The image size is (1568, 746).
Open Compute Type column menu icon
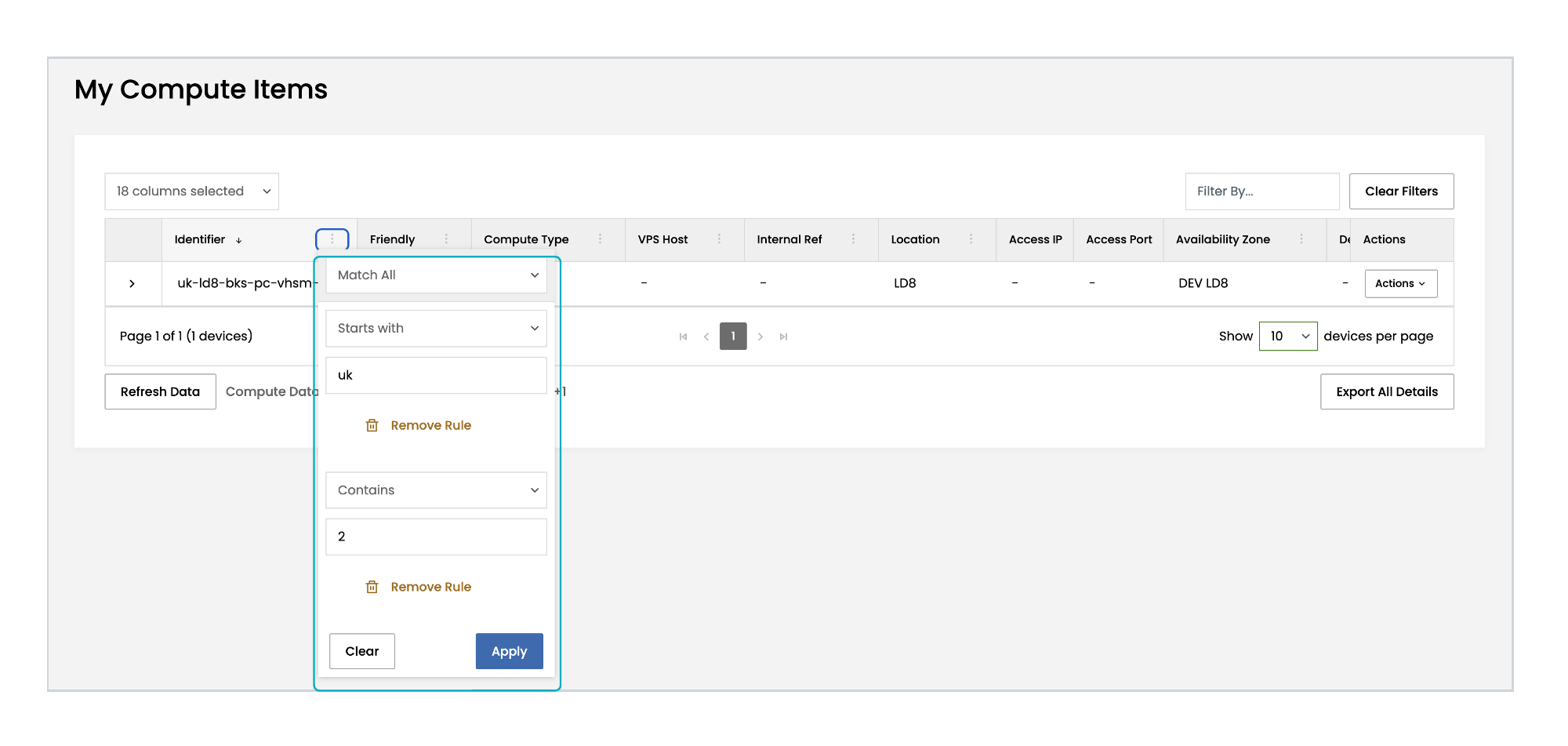tap(600, 239)
